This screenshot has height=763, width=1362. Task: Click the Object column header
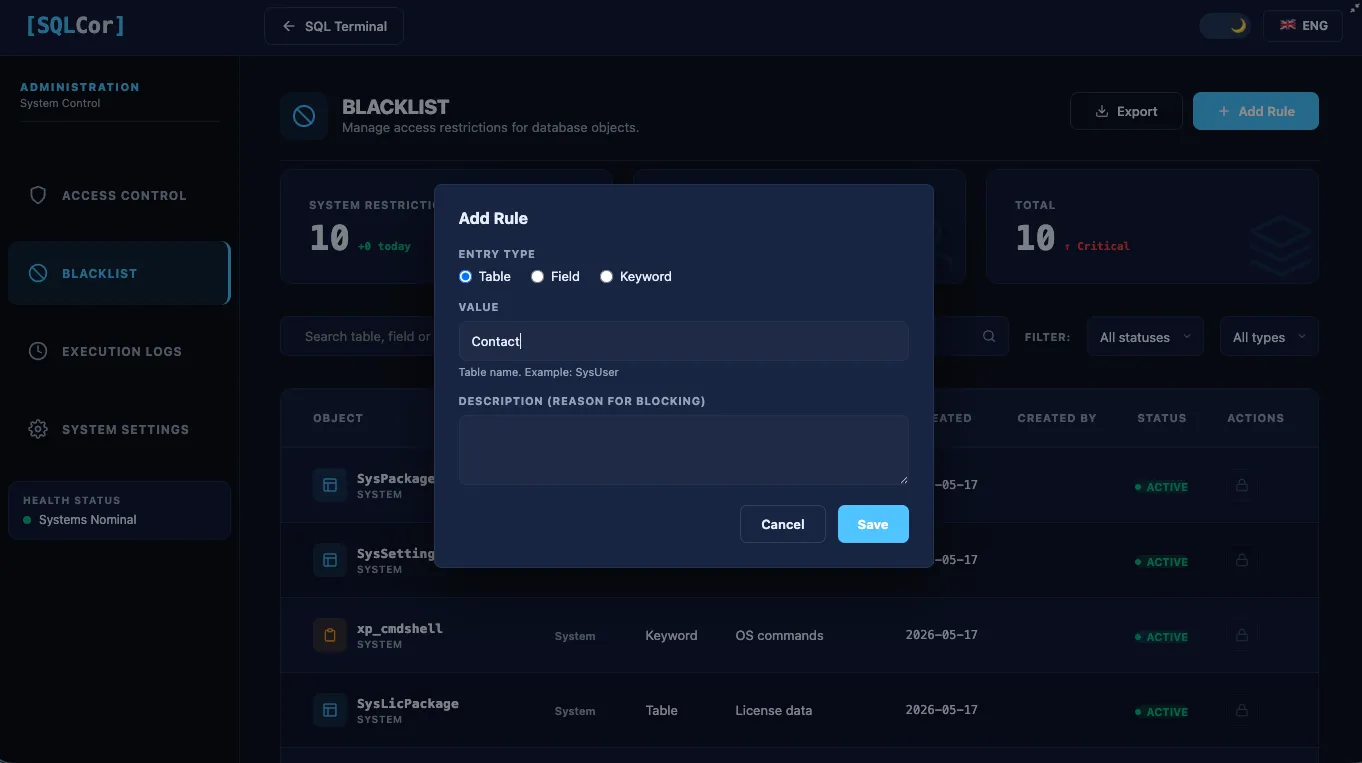point(338,418)
